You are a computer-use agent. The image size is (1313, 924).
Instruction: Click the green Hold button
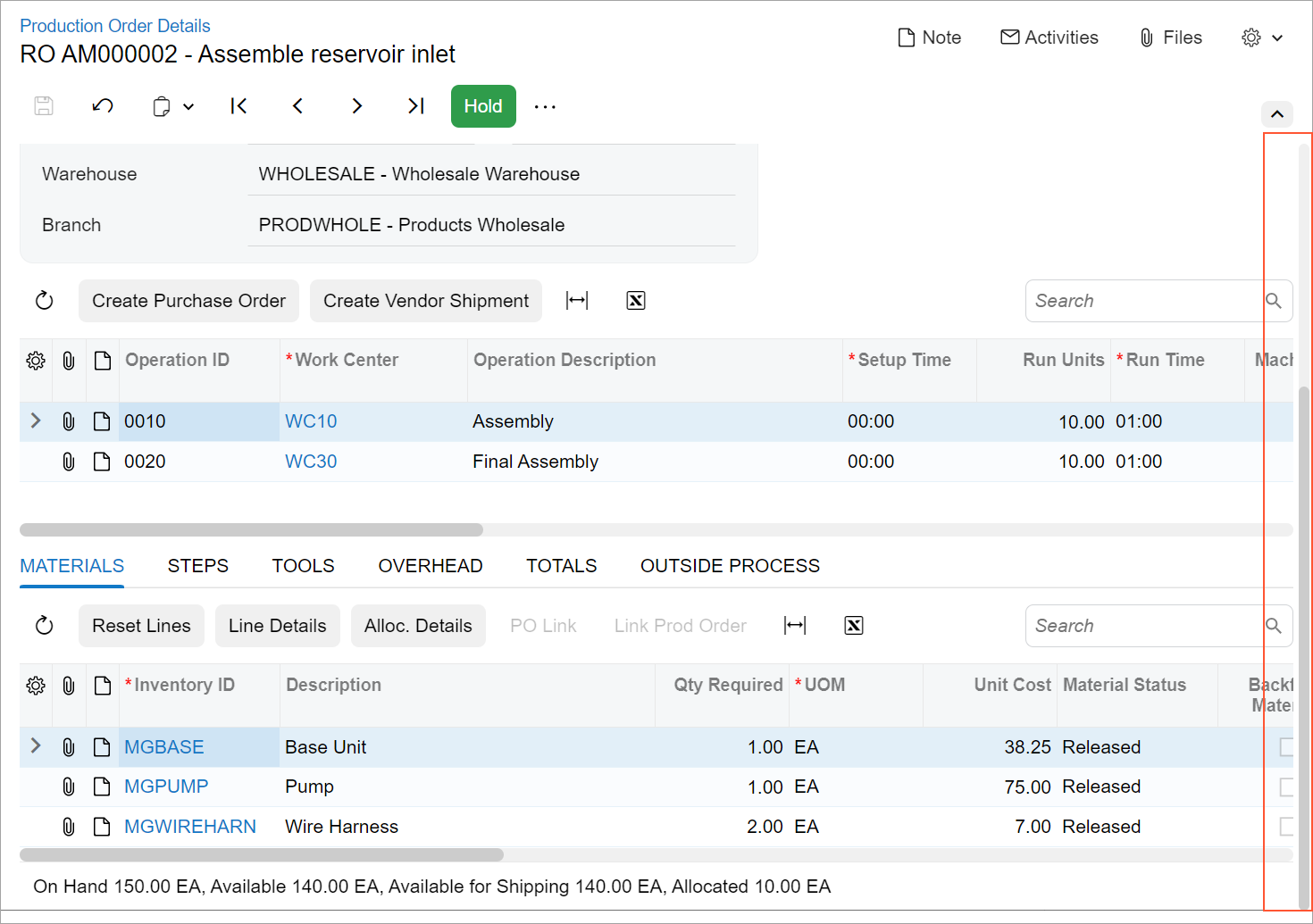[x=483, y=106]
